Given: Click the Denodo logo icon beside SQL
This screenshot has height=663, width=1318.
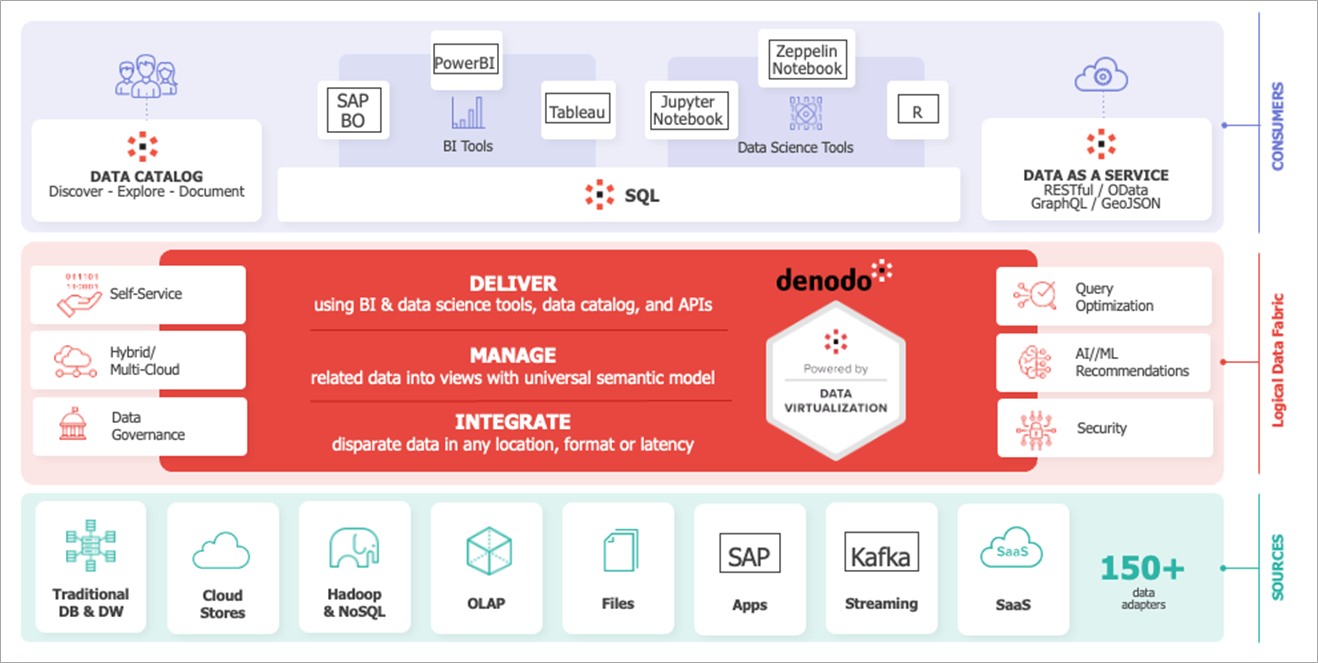Looking at the screenshot, I should tap(599, 195).
